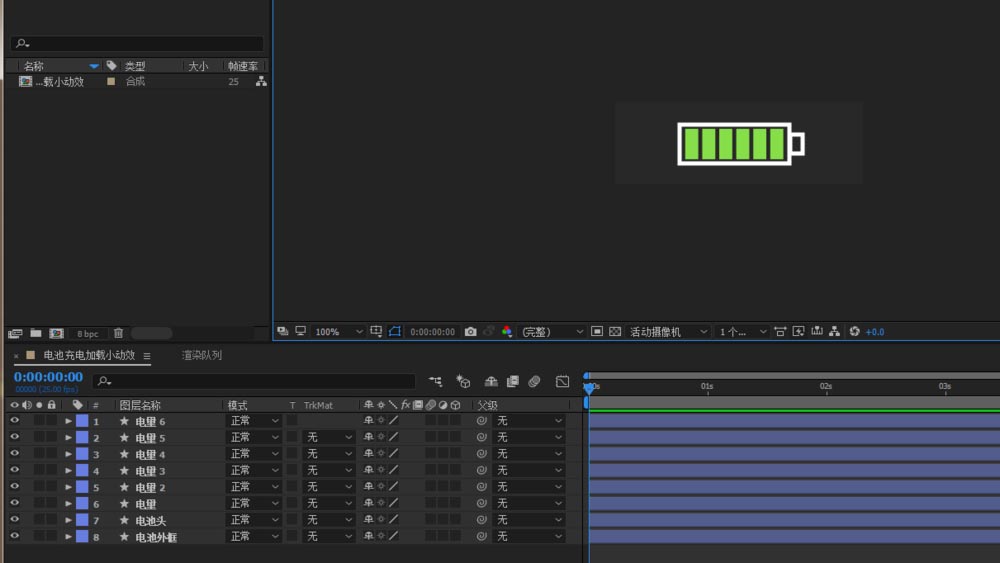Switch to the 渲染队列 tab

[x=202, y=355]
